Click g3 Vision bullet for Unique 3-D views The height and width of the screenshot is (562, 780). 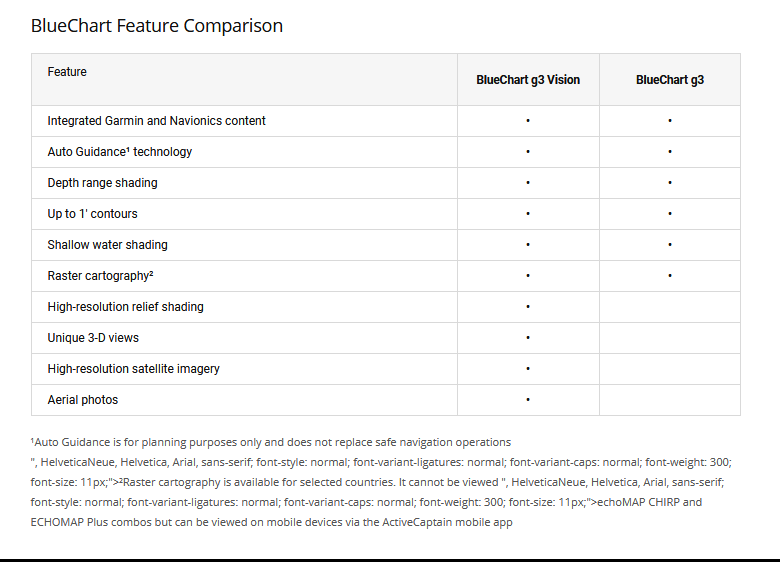[x=528, y=338]
